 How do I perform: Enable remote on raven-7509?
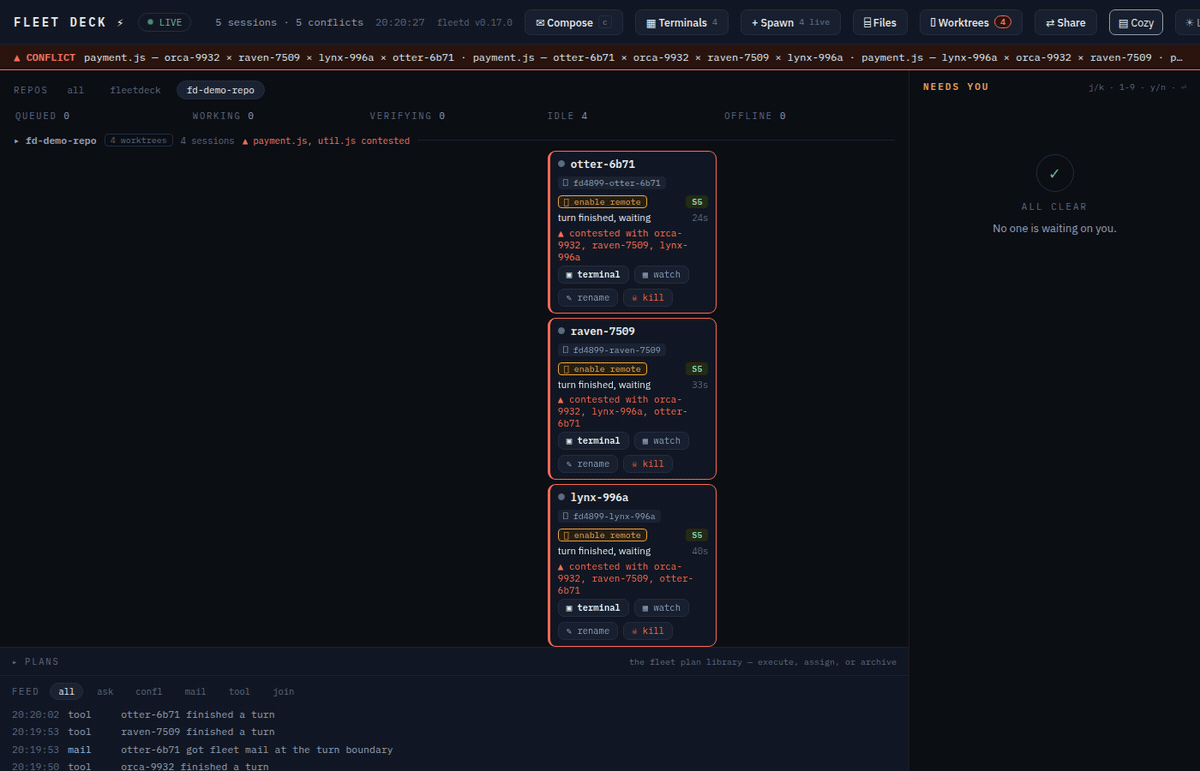pyautogui.click(x=602, y=369)
